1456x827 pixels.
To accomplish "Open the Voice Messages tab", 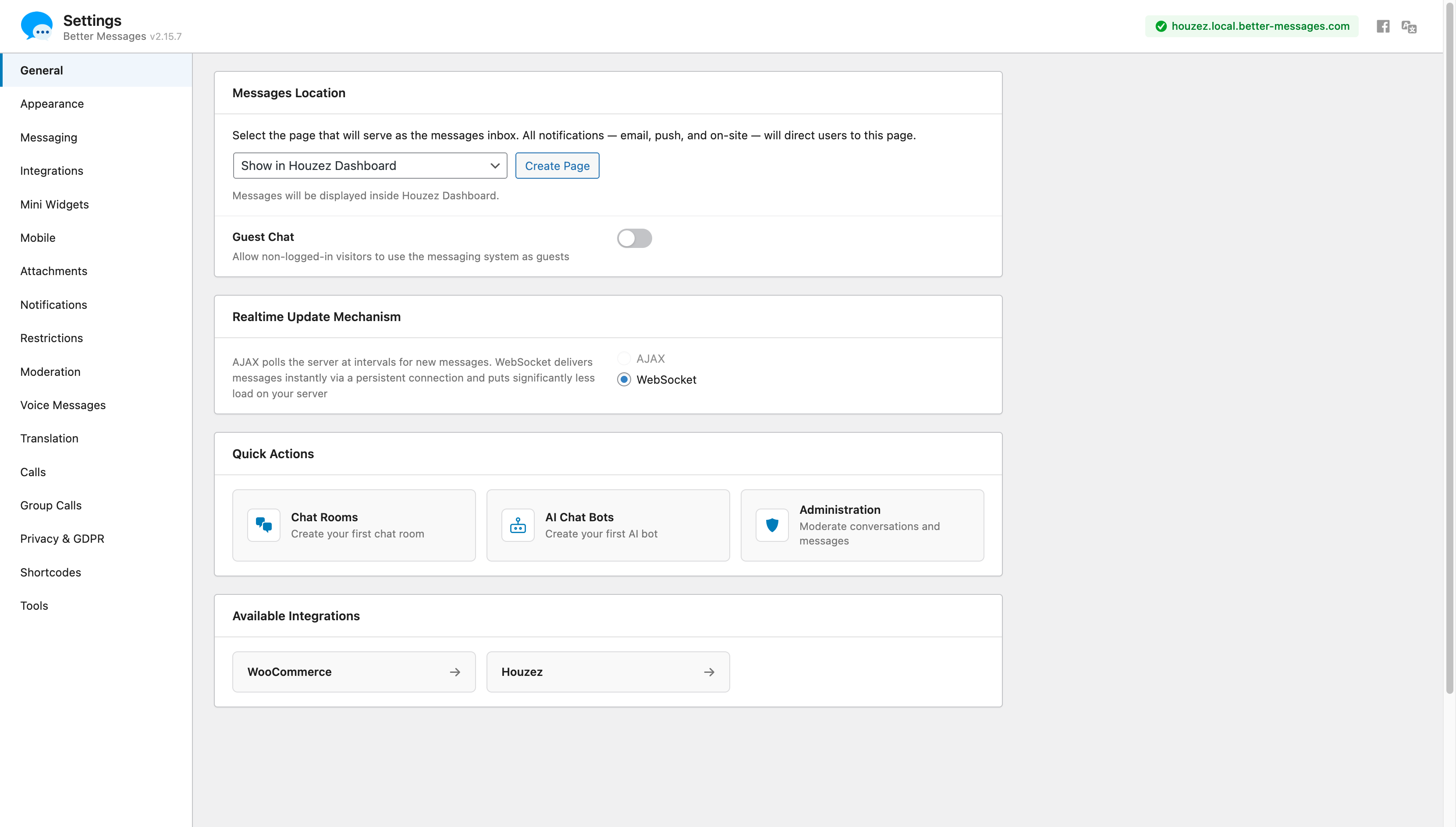I will (96, 405).
